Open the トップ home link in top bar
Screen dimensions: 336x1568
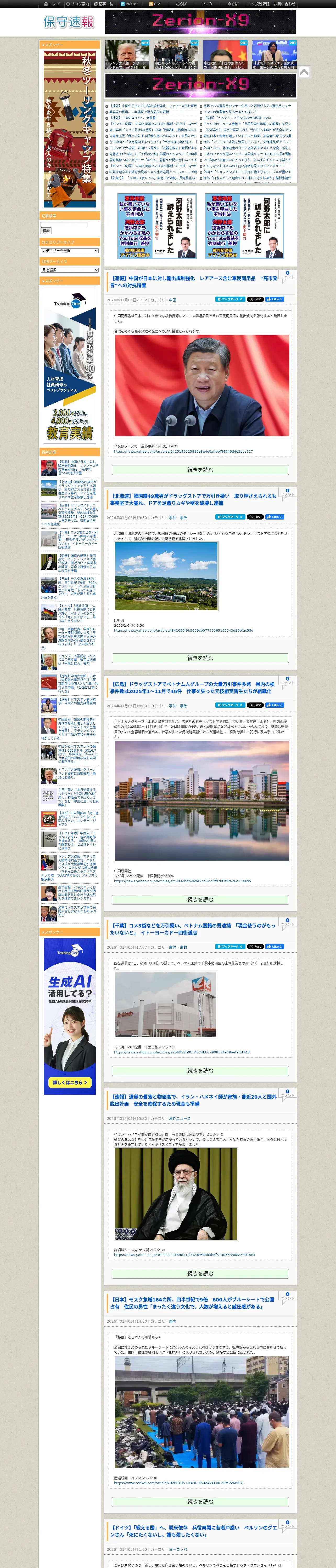[x=52, y=4]
